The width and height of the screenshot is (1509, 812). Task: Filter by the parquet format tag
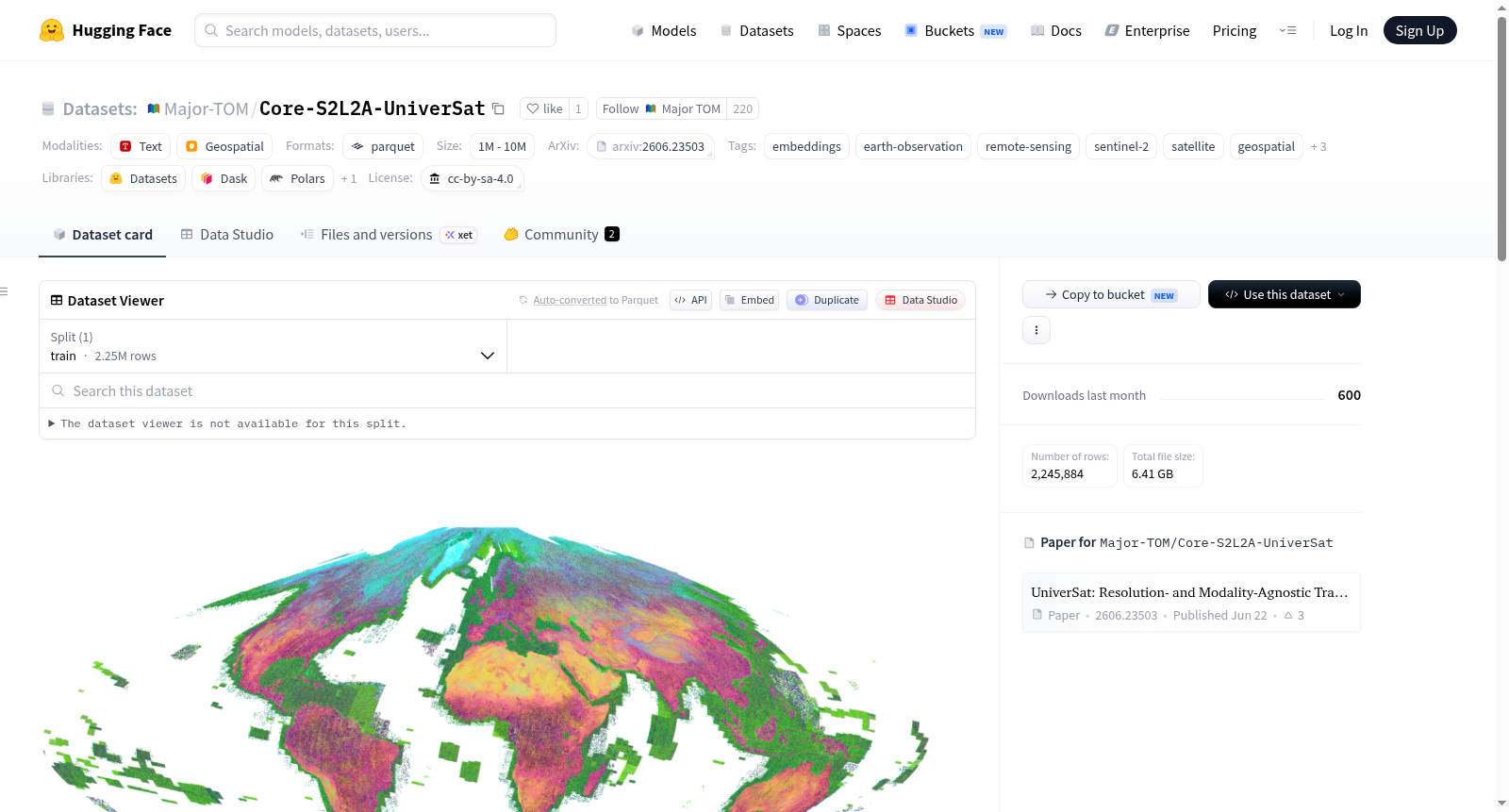click(383, 147)
